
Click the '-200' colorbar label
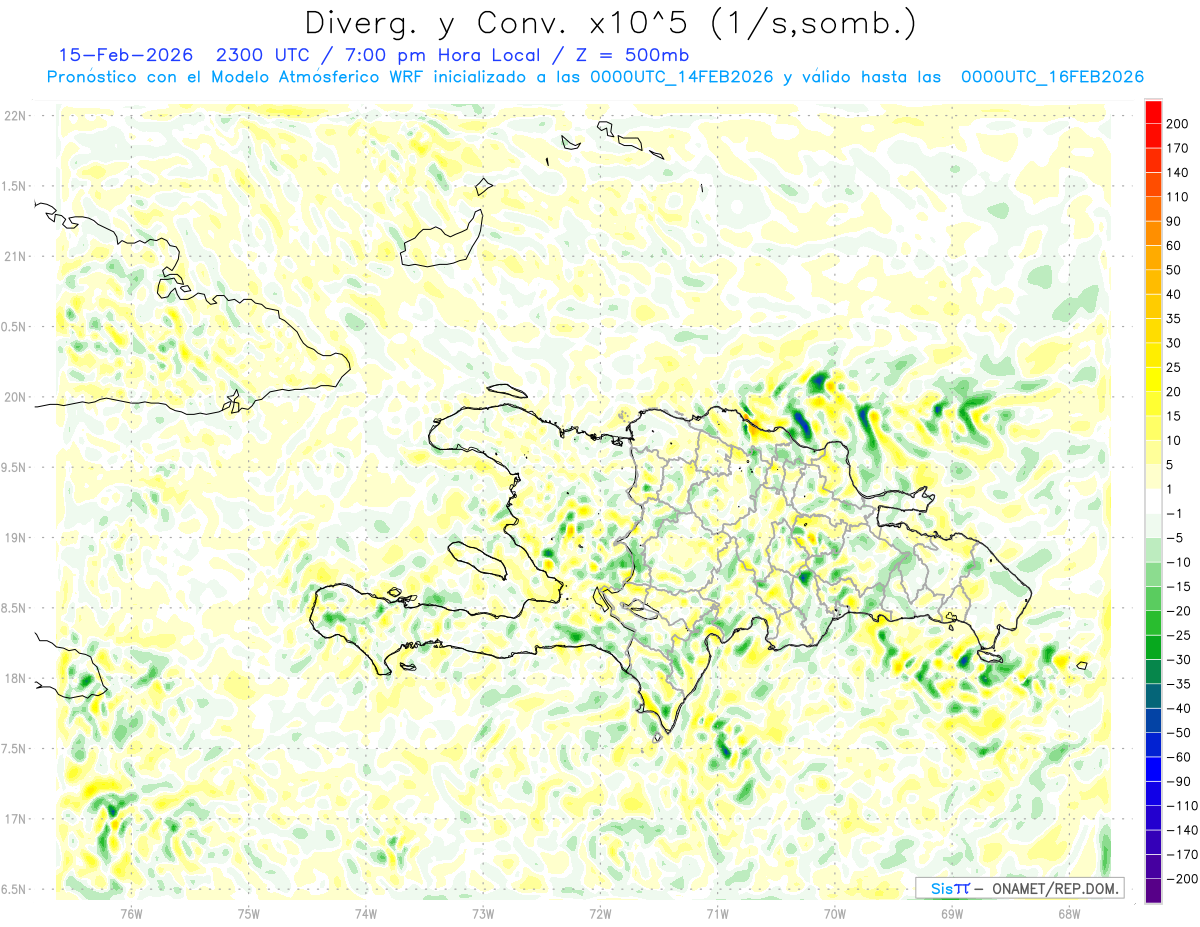(1182, 879)
